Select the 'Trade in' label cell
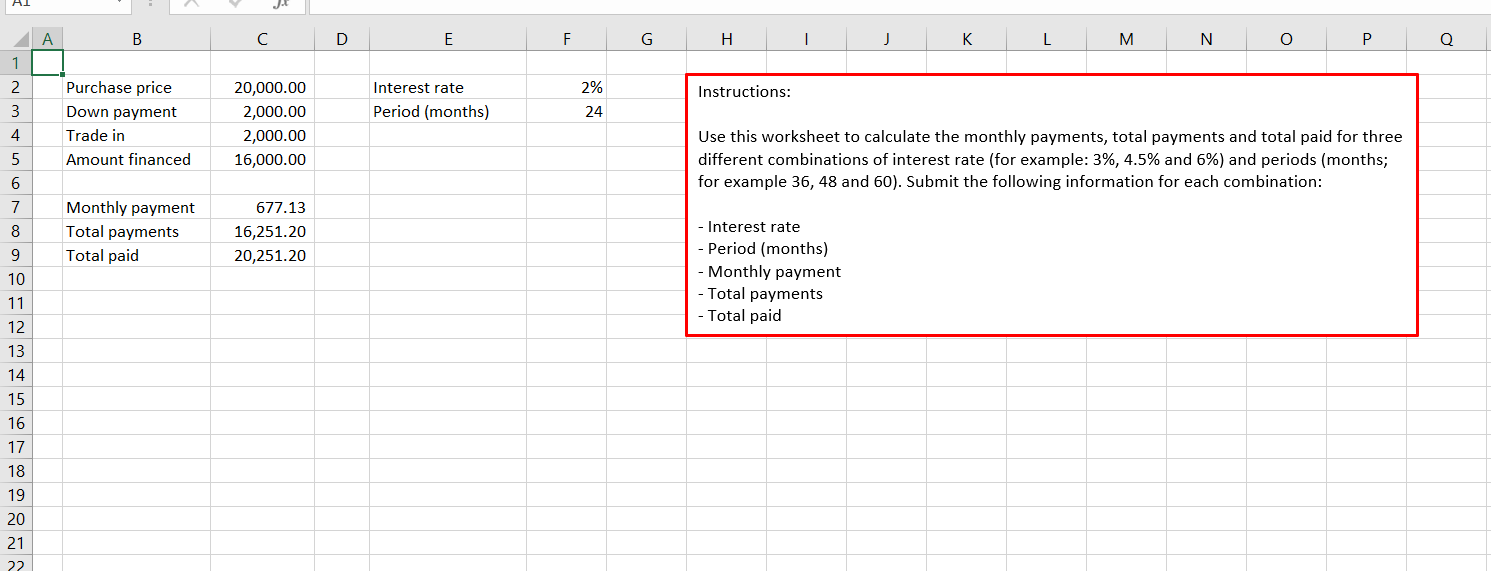The image size is (1491, 571). (137, 135)
